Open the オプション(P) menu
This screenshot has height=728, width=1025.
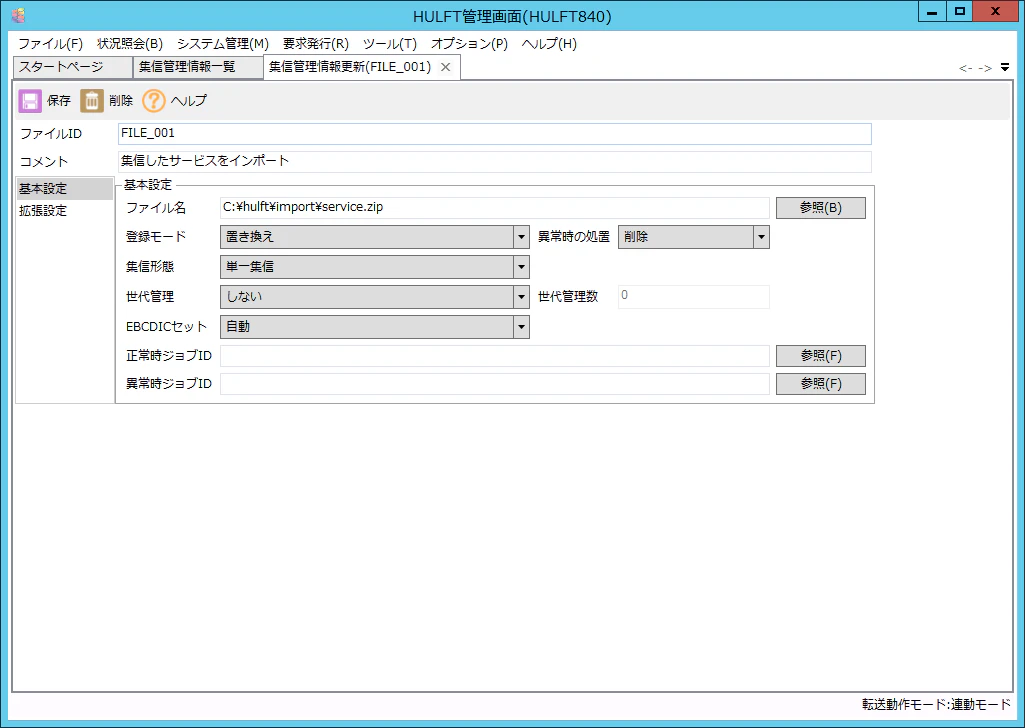pos(469,44)
